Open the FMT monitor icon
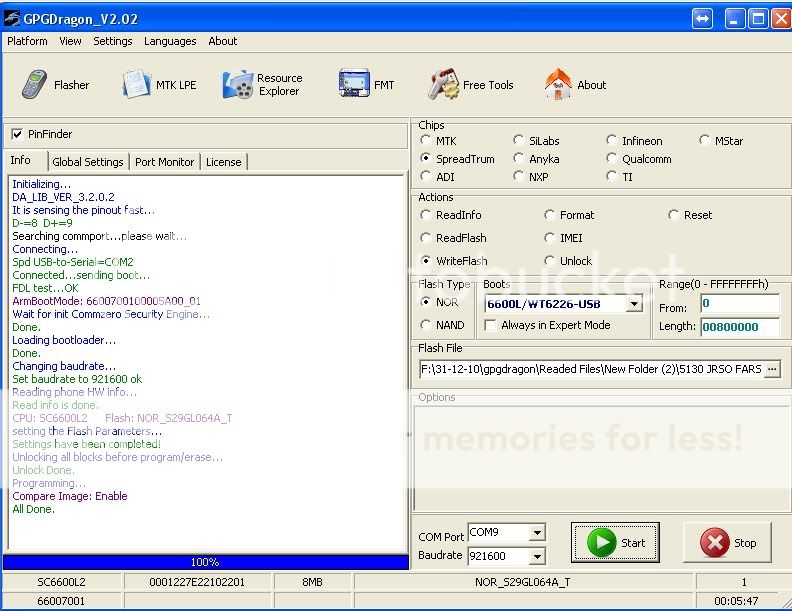The width and height of the screenshot is (792, 611). 354,83
